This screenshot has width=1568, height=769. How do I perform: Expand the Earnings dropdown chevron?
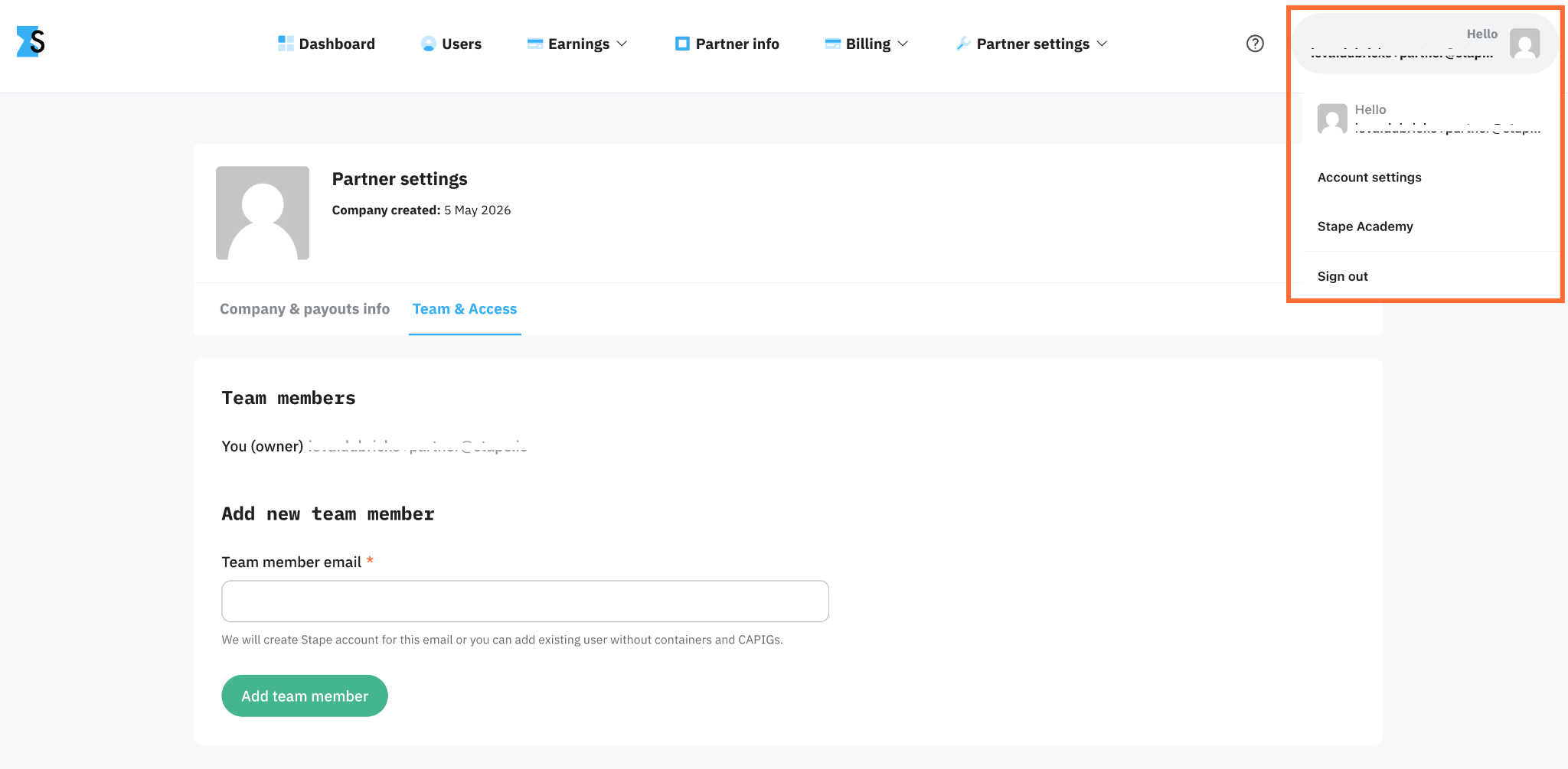pyautogui.click(x=622, y=44)
